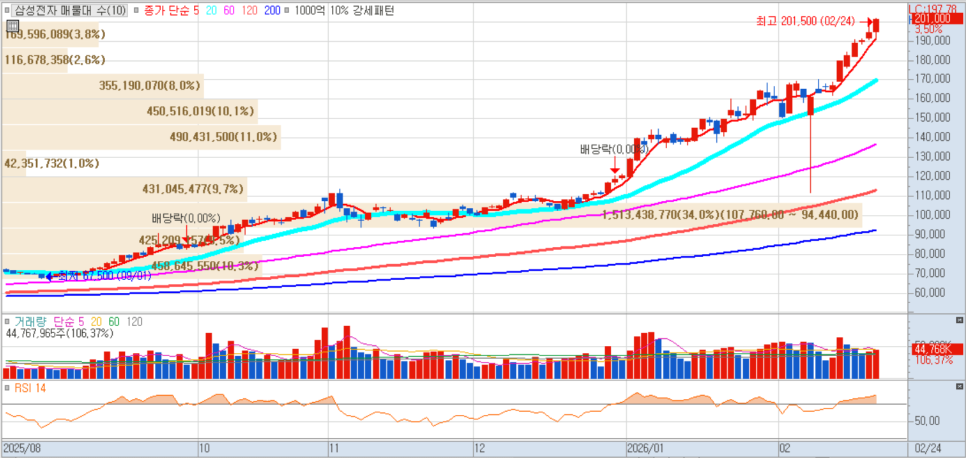Click the RSI 14 indicator label

[30, 388]
